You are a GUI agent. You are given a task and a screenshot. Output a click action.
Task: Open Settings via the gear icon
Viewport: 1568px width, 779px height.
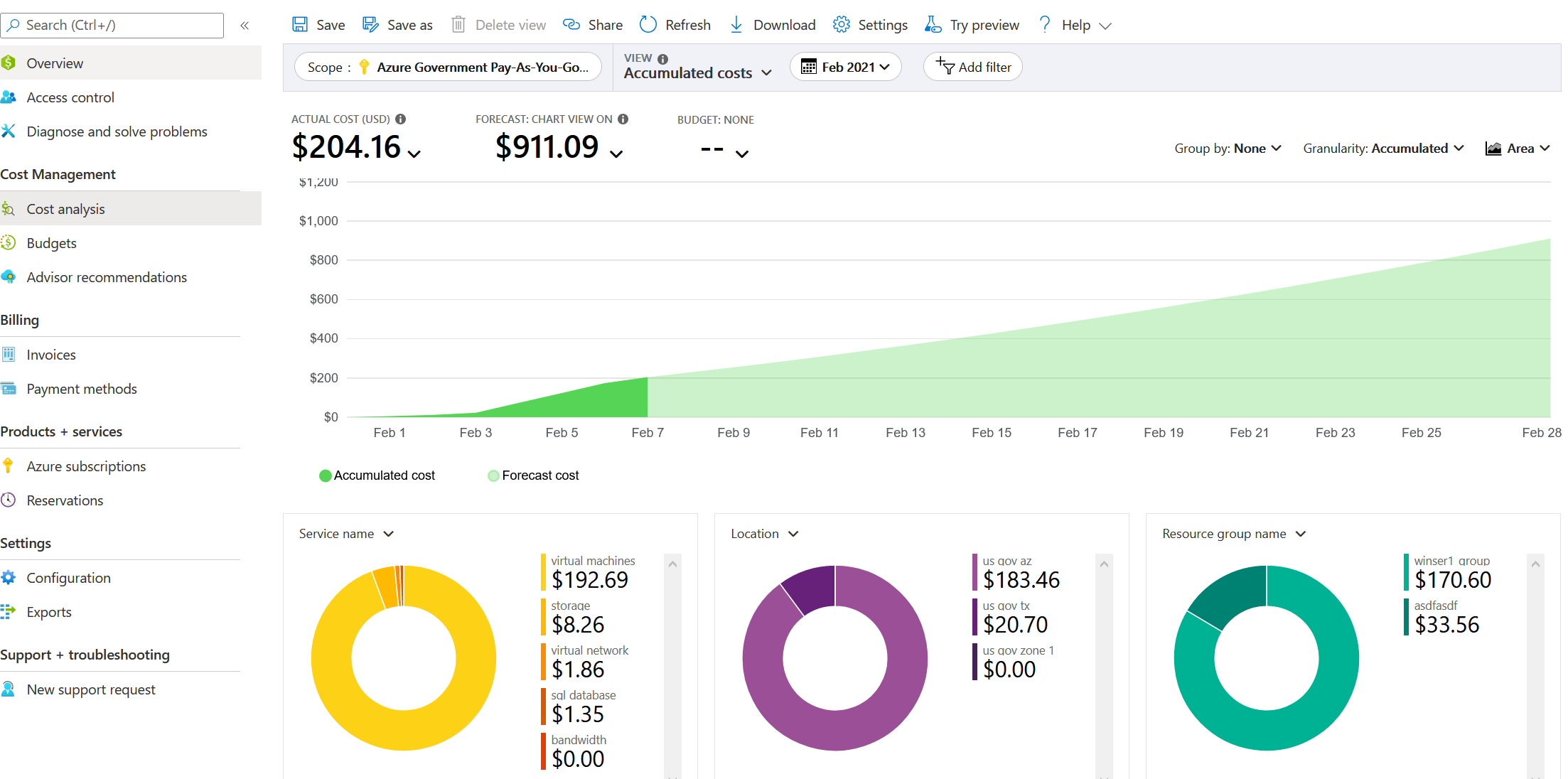[842, 25]
